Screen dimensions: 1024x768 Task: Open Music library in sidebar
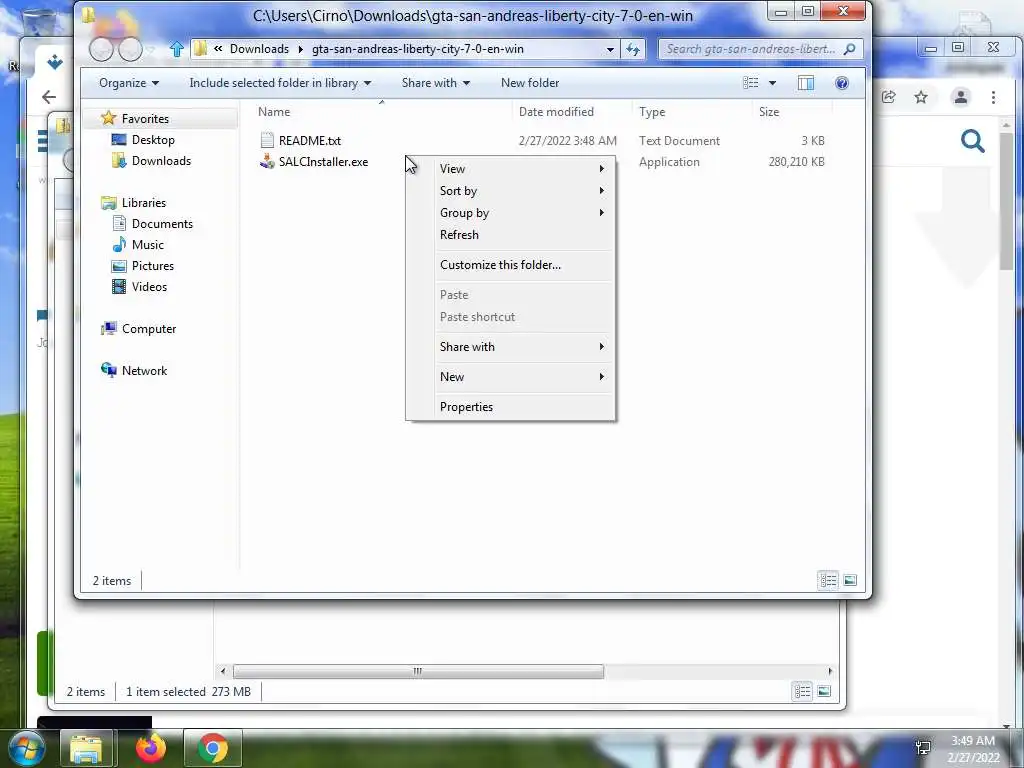pos(148,244)
